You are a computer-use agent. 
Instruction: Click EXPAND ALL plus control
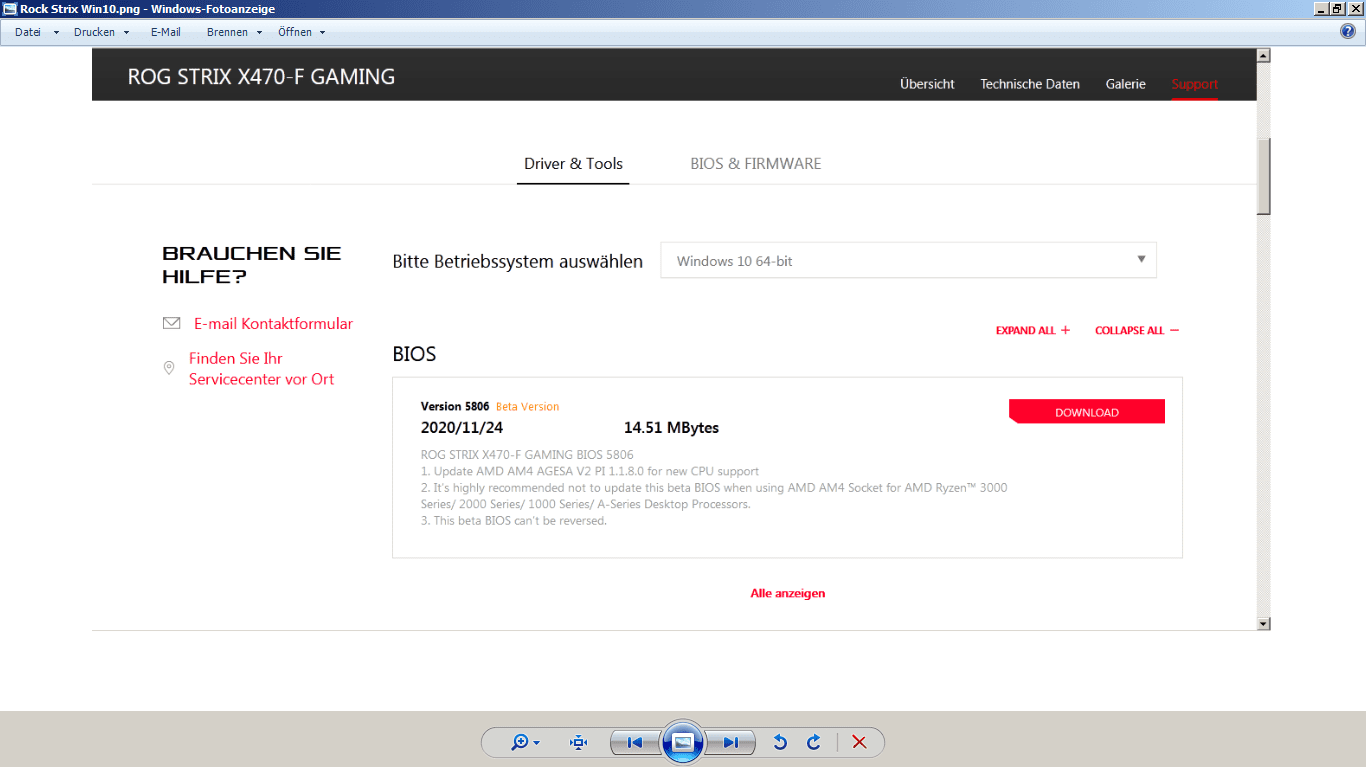coord(1033,330)
